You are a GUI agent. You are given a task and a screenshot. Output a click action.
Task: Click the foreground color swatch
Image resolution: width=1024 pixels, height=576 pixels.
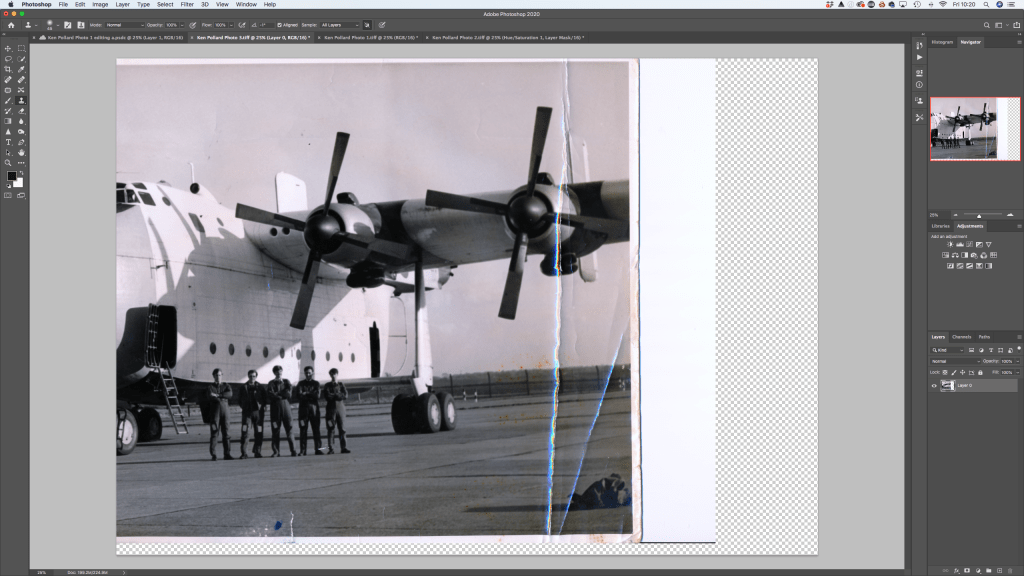coord(12,176)
